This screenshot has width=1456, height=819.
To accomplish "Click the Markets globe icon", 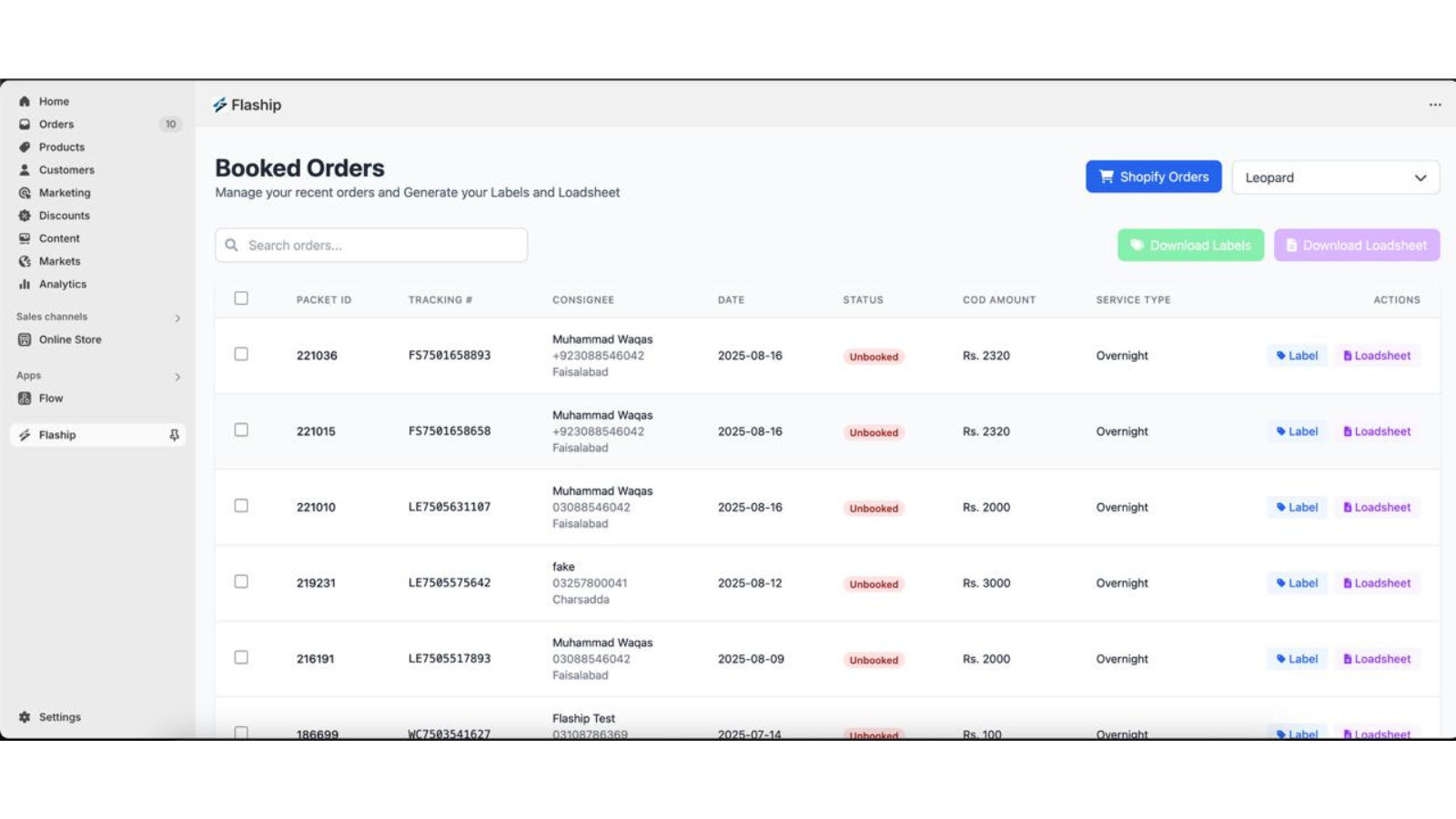I will pyautogui.click(x=25, y=260).
